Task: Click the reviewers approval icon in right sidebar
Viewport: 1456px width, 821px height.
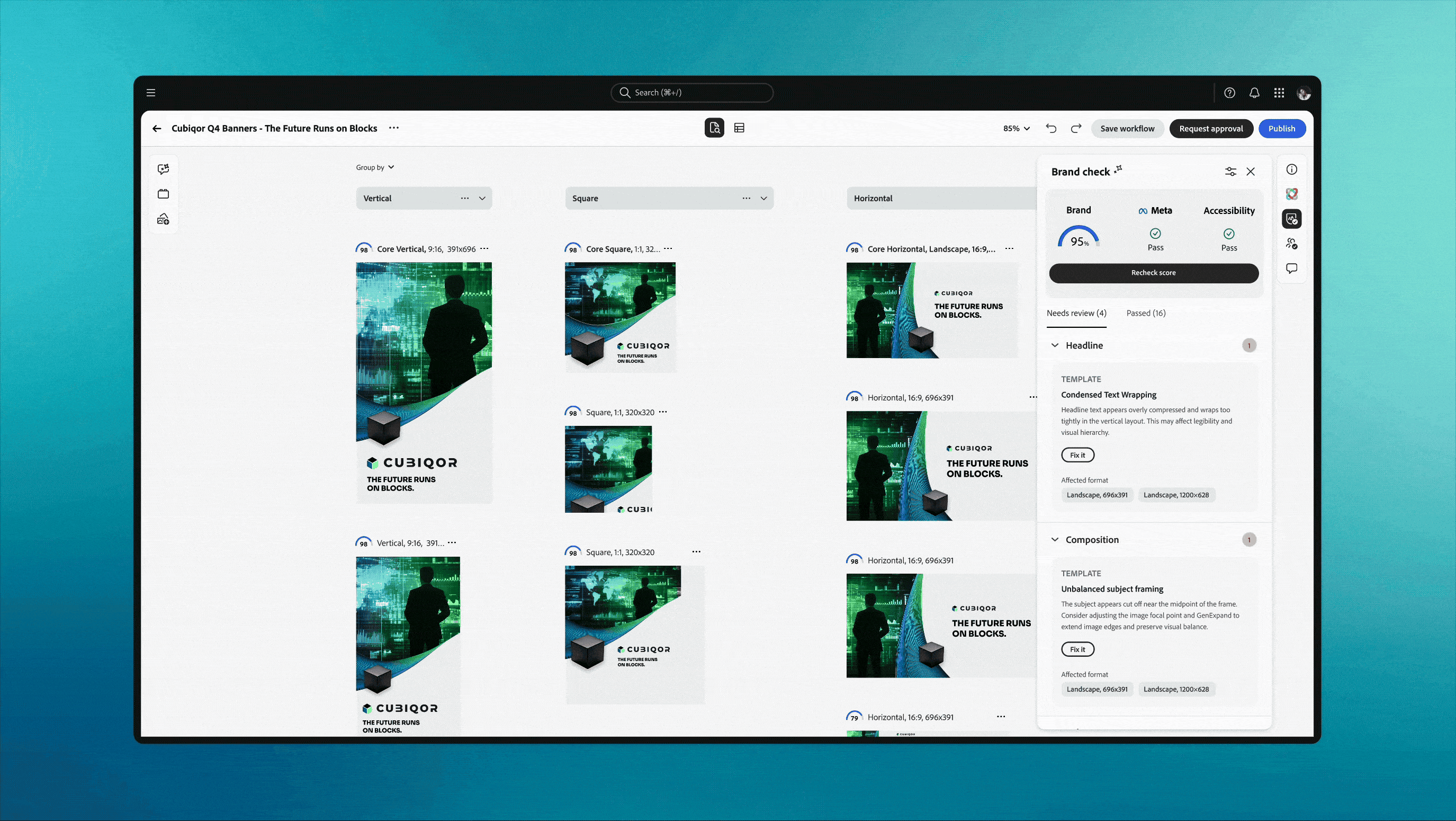Action: click(1292, 244)
